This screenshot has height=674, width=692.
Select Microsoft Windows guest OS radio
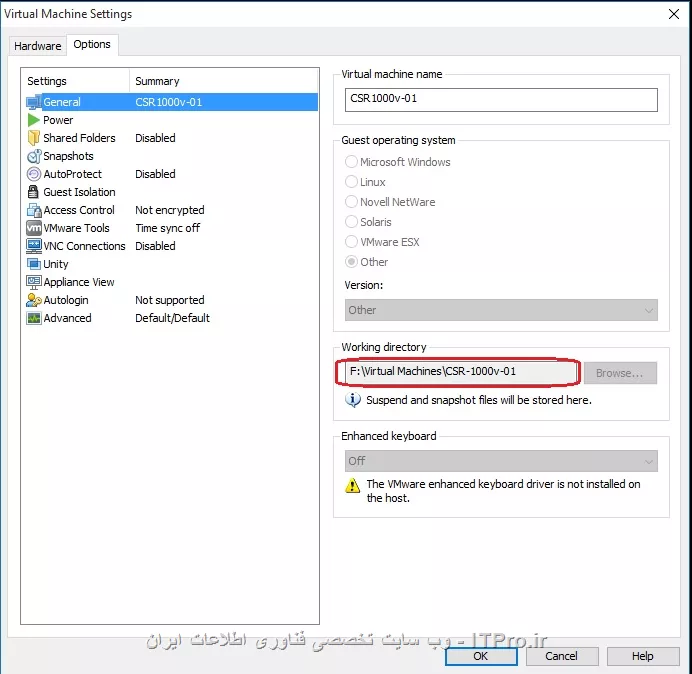(x=351, y=162)
